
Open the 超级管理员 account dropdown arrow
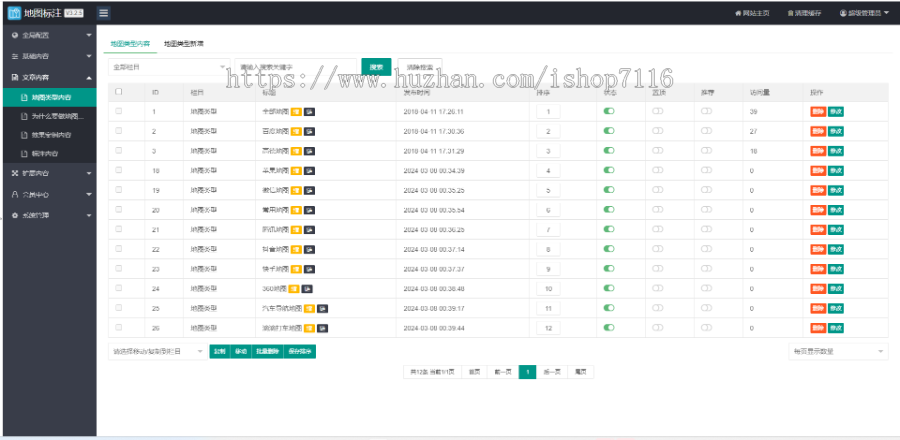pos(886,13)
